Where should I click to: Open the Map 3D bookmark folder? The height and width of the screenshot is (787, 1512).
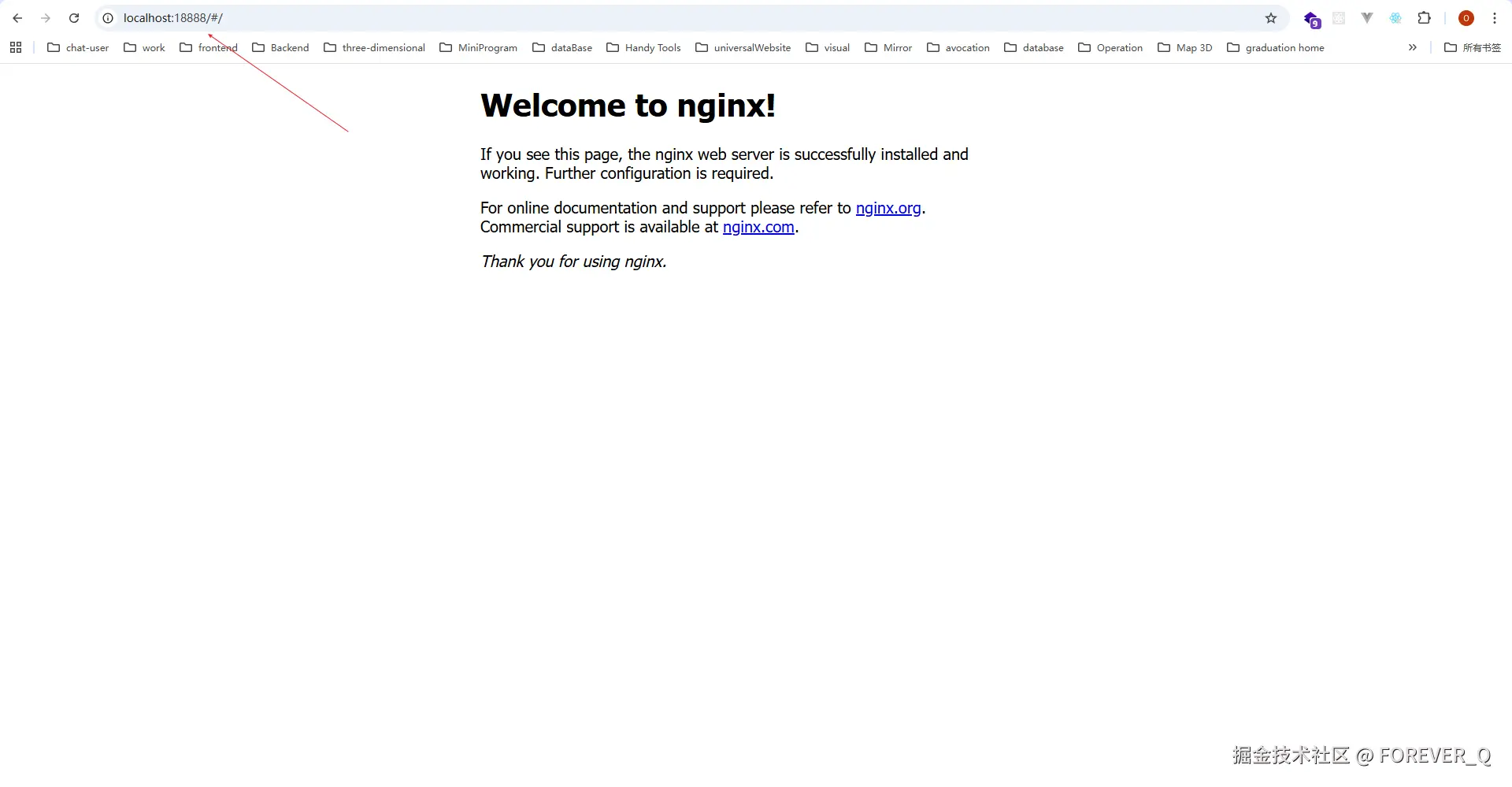[x=1185, y=47]
